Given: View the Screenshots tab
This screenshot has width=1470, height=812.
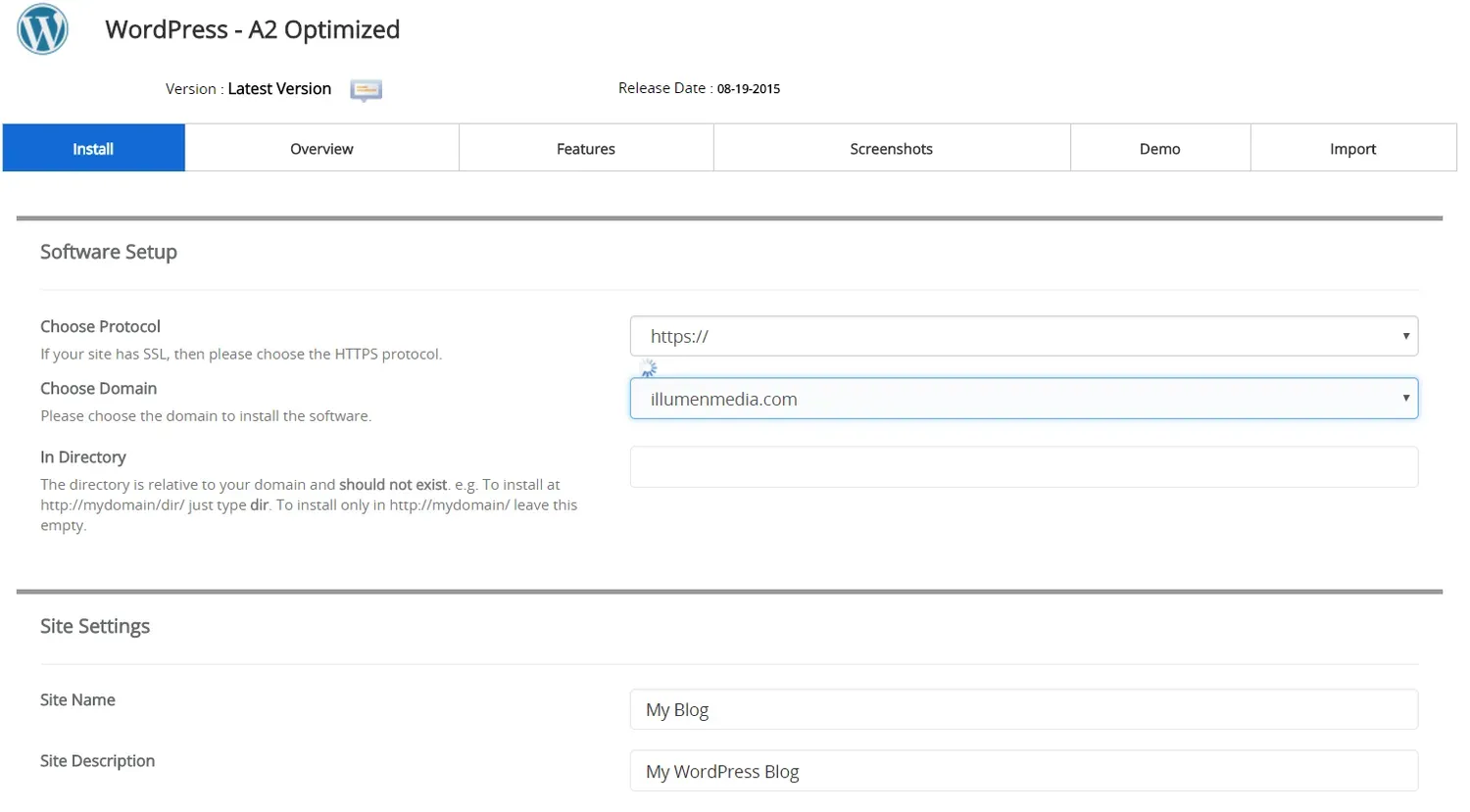Looking at the screenshot, I should click(x=892, y=148).
